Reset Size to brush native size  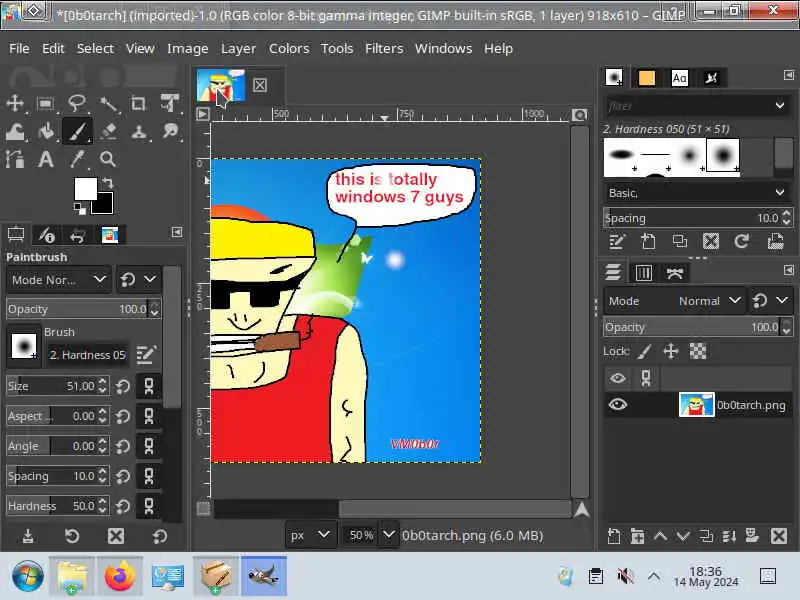[x=123, y=386]
